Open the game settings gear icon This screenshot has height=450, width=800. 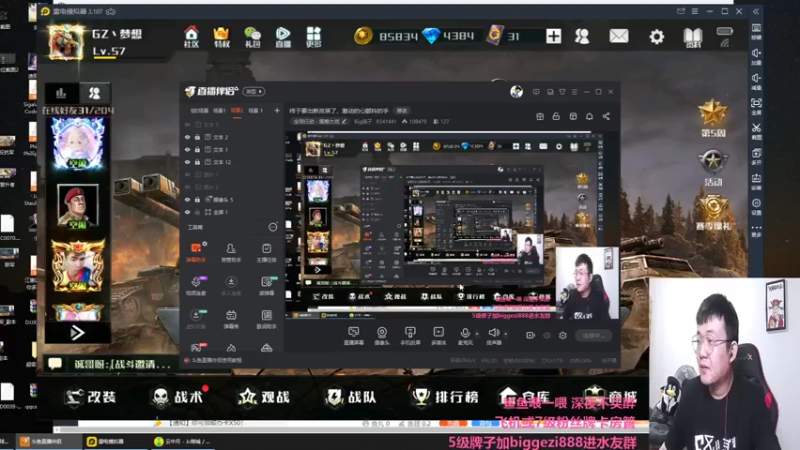coord(657,36)
